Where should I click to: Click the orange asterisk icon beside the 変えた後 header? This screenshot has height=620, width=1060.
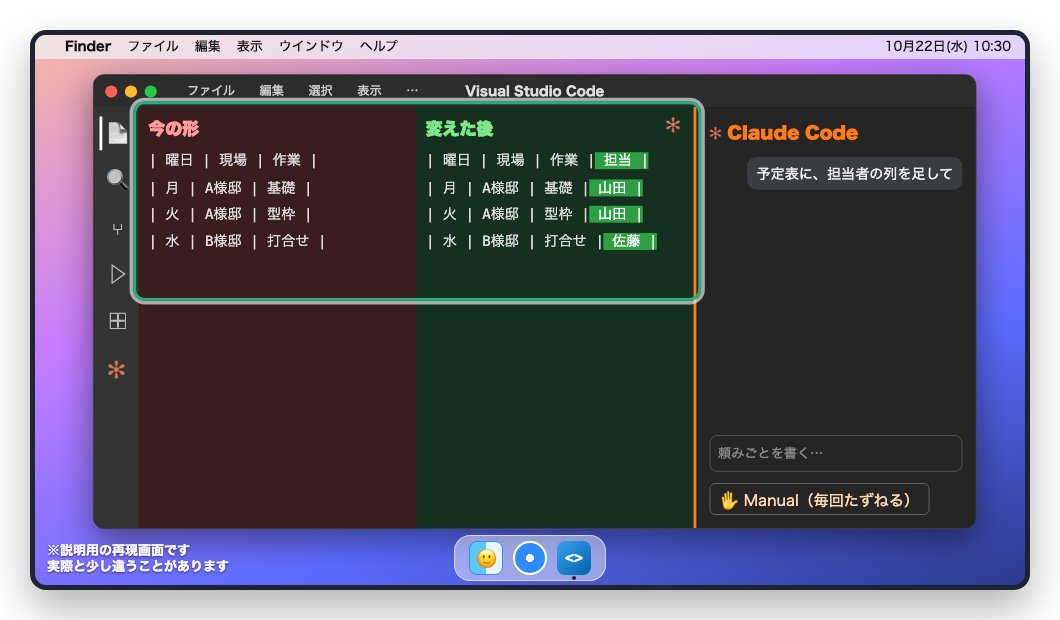(x=673, y=125)
